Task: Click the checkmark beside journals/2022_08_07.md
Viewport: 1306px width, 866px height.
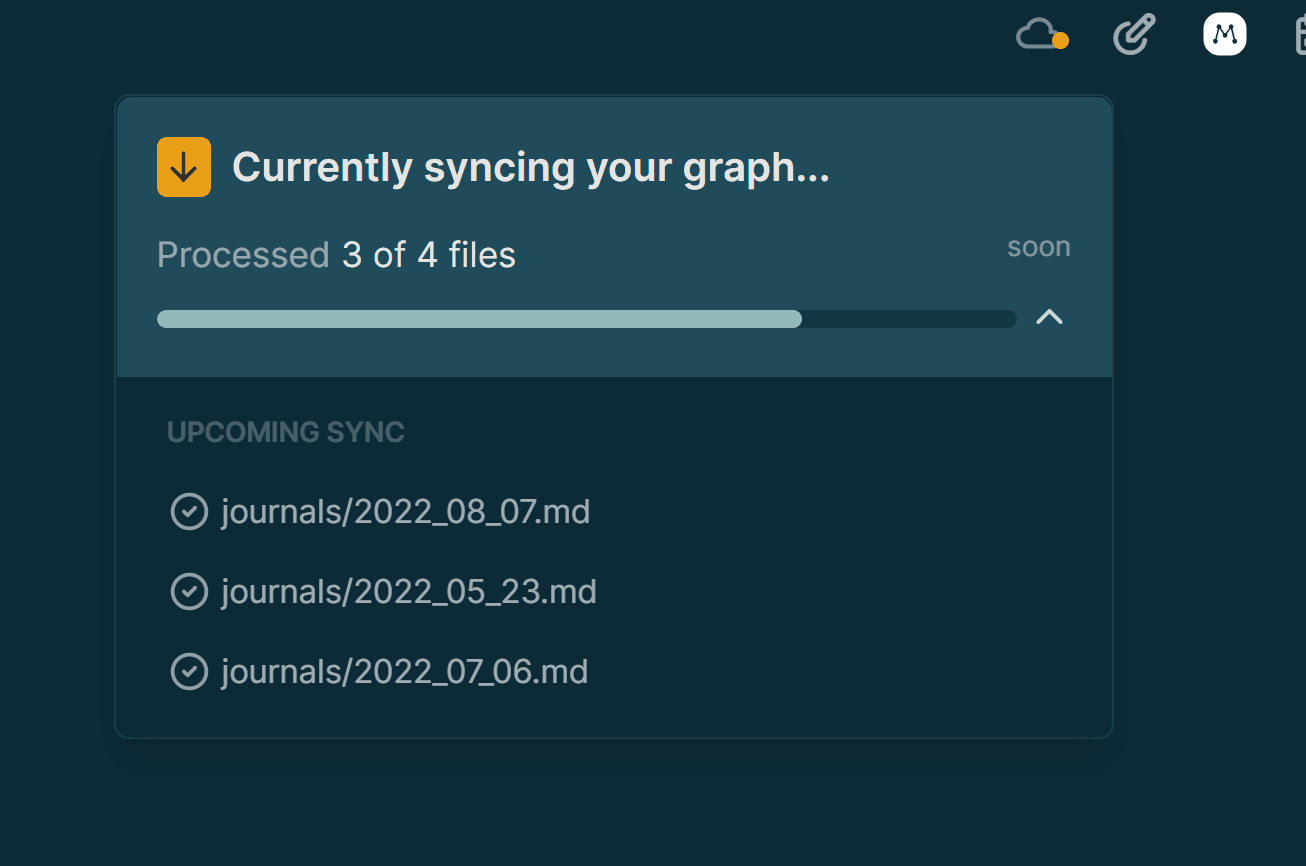Action: [x=189, y=511]
